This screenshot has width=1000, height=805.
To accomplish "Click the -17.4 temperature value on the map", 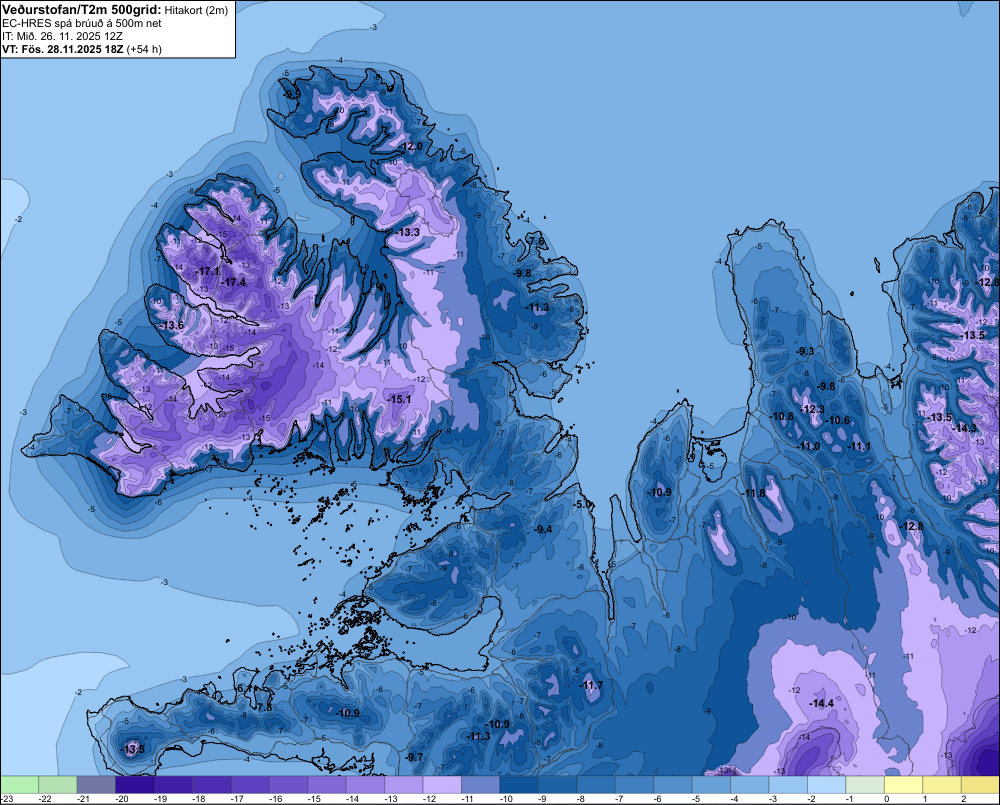I will (x=233, y=282).
